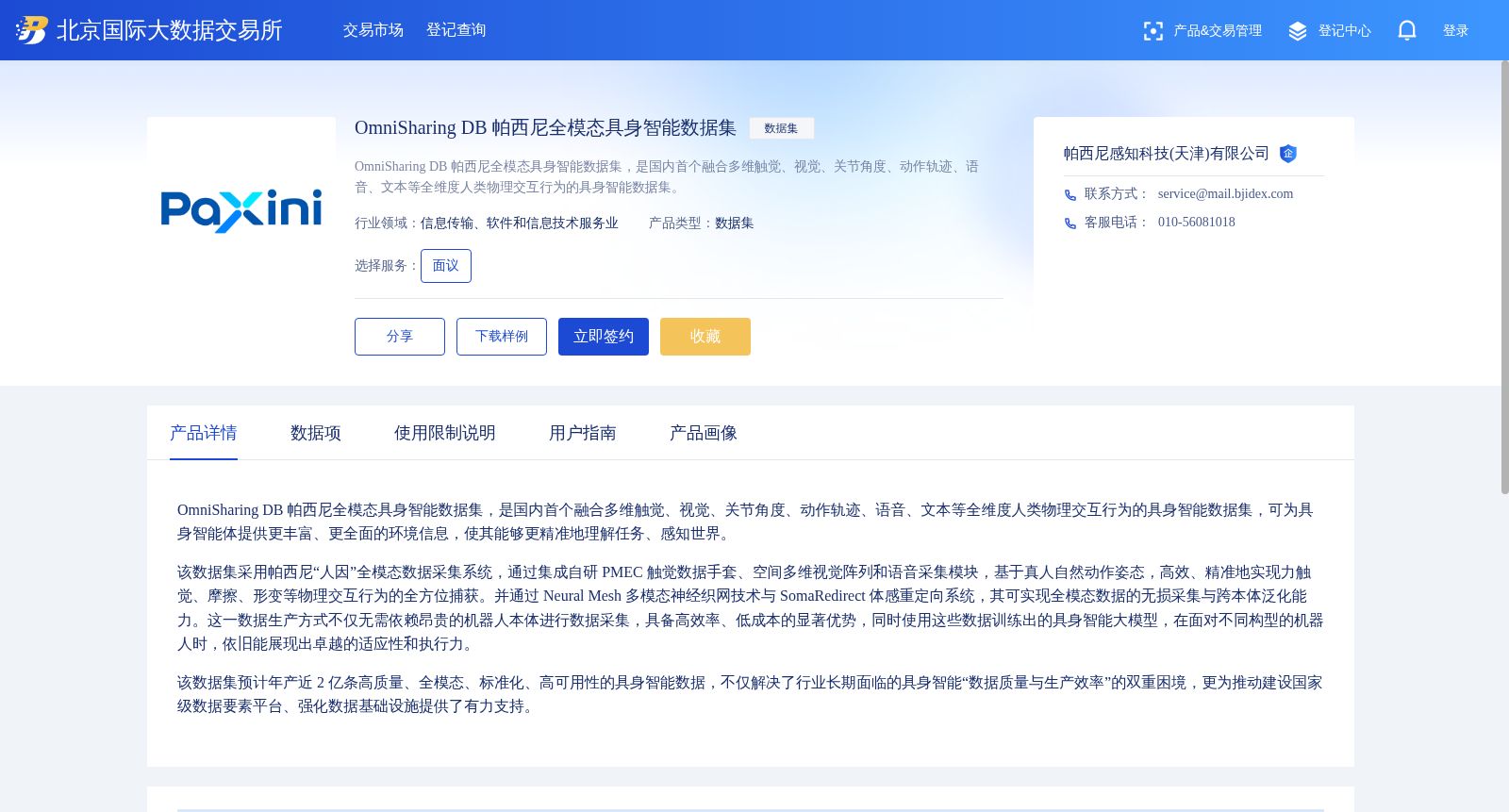The image size is (1509, 812).
Task: Click the email service@mail.bjidex.com
Action: tap(1226, 194)
